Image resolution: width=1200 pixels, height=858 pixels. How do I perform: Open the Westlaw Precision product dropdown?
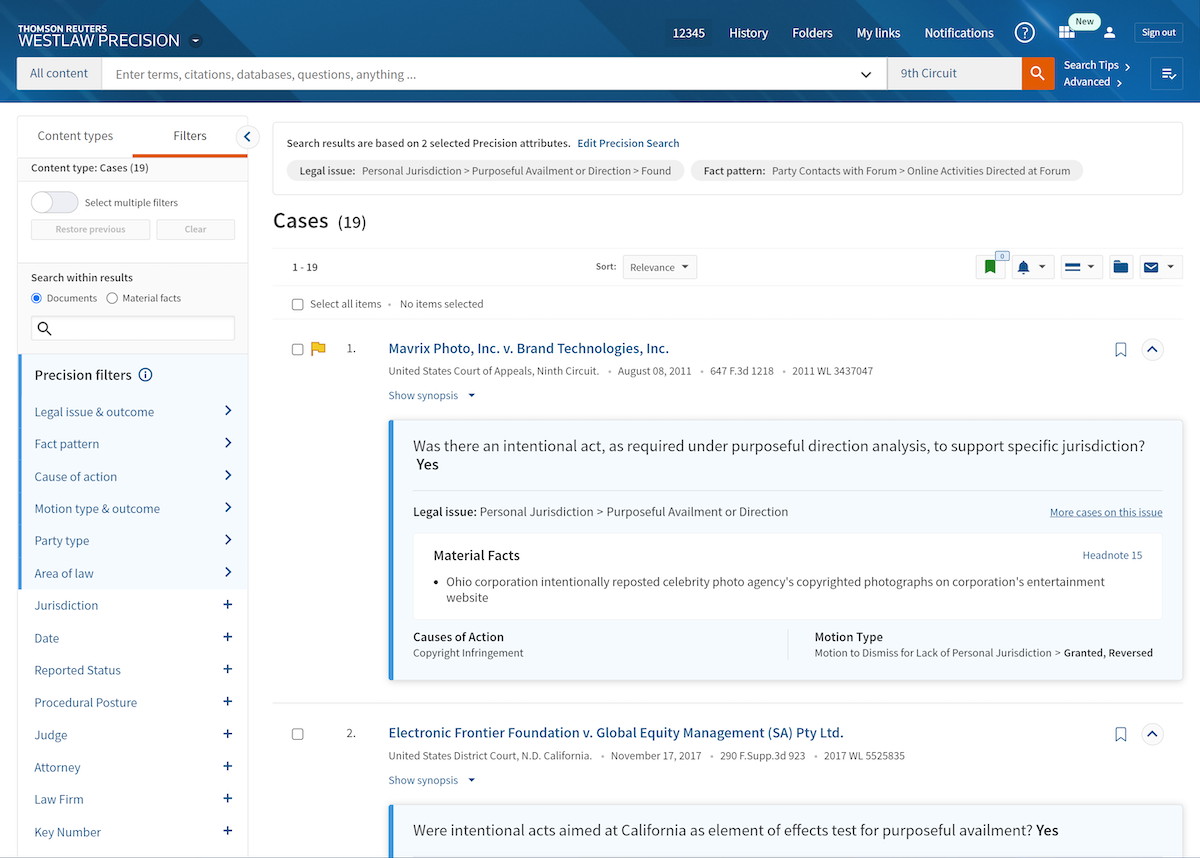[x=196, y=41]
